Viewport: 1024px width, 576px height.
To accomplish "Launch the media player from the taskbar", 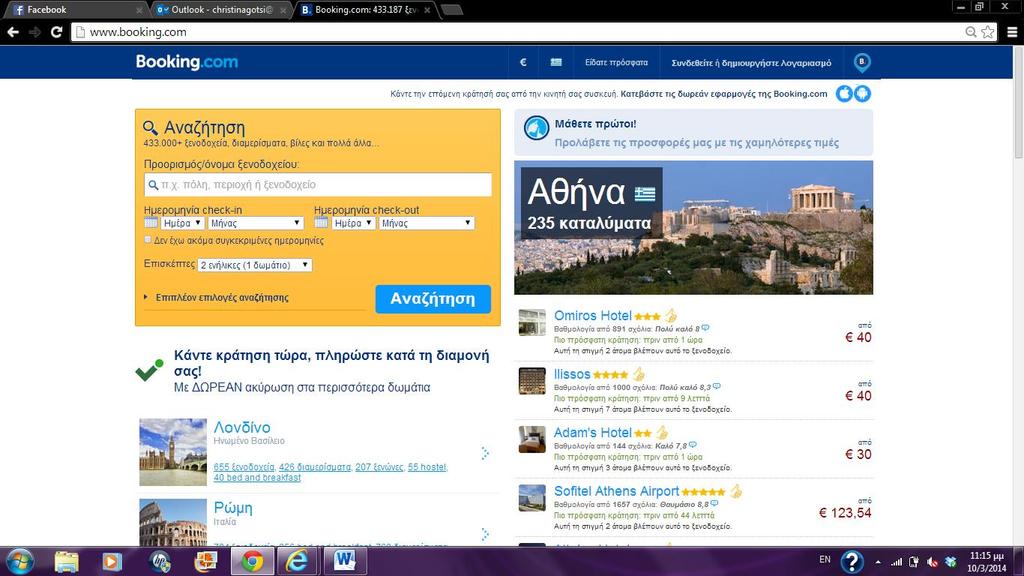I will click(112, 562).
